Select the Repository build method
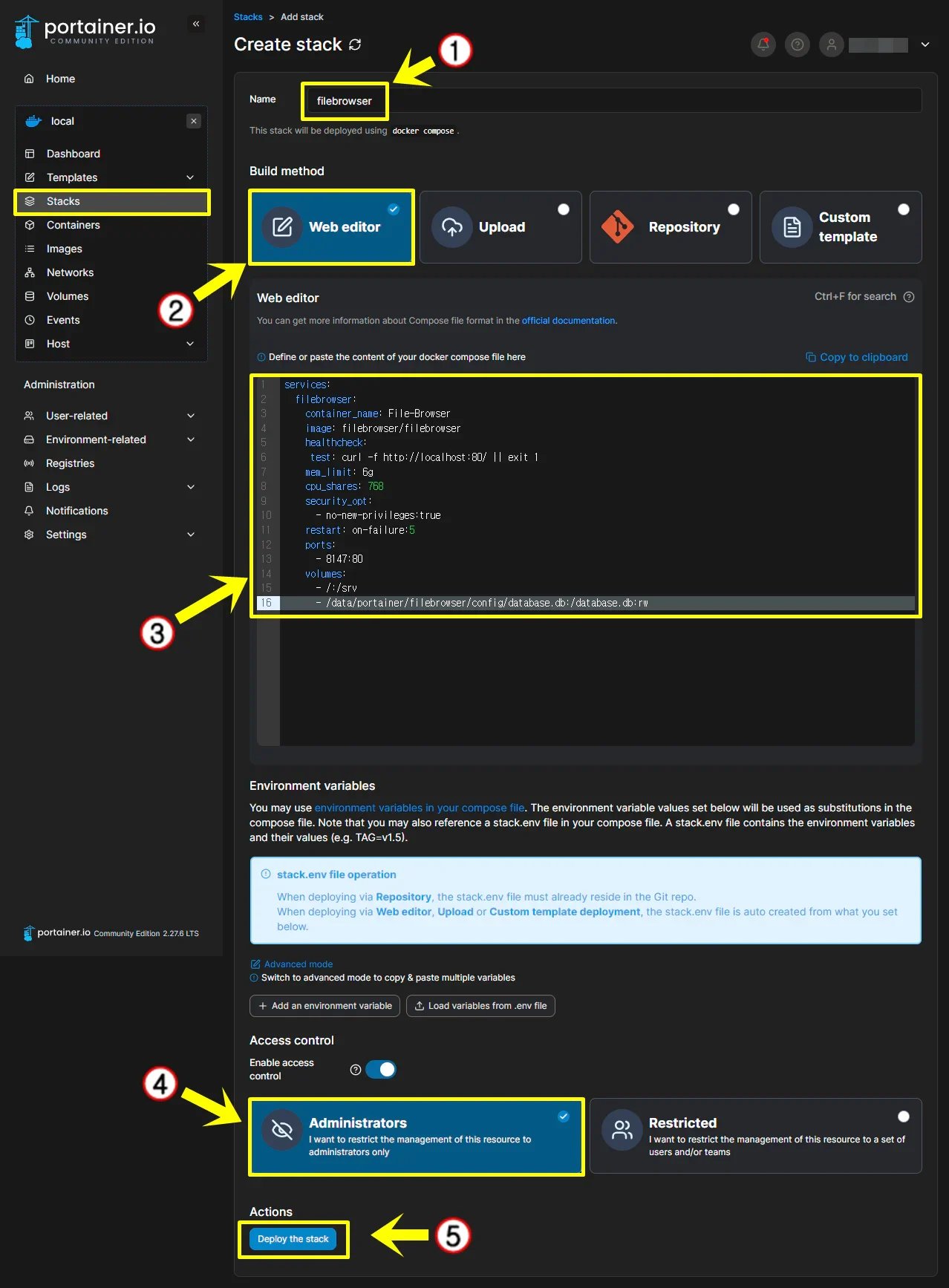Screen dimensions: 949x1288 tap(671, 227)
